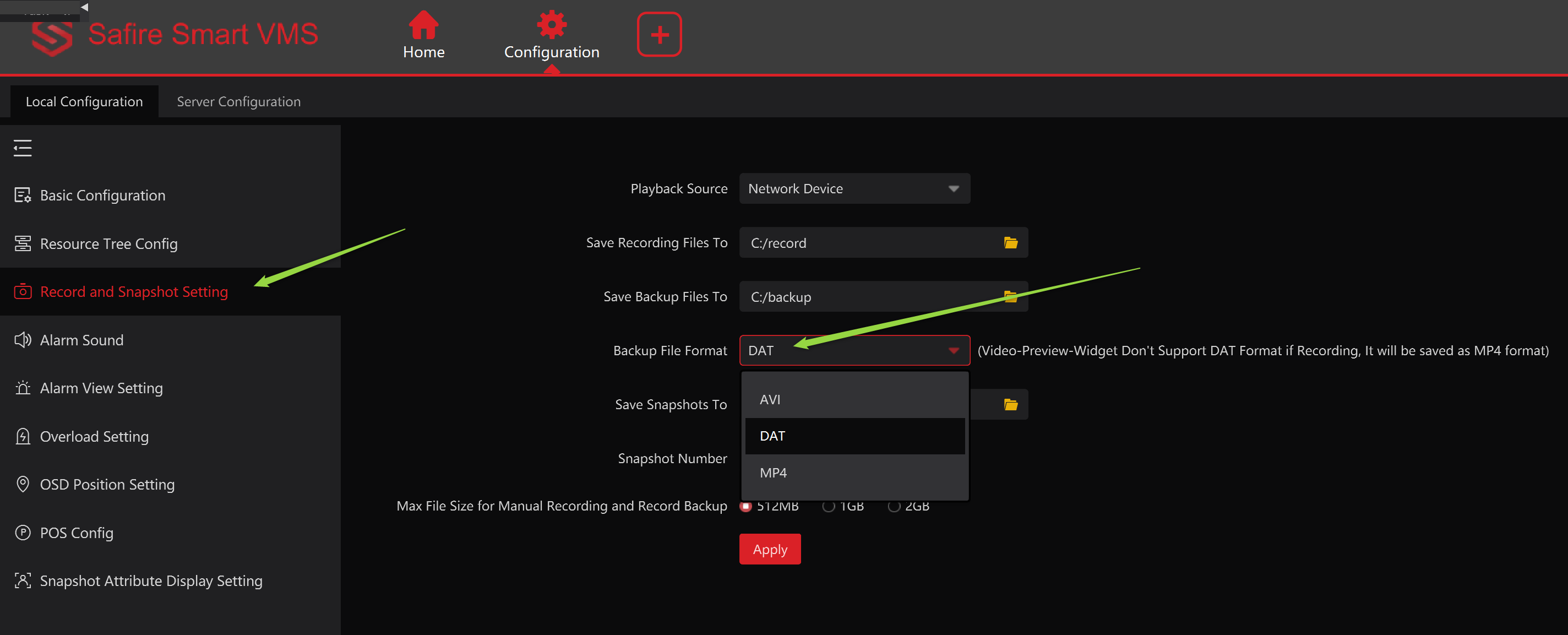This screenshot has height=635, width=1568.
Task: Click the Safire Smart VMS title text
Action: pyautogui.click(x=203, y=34)
